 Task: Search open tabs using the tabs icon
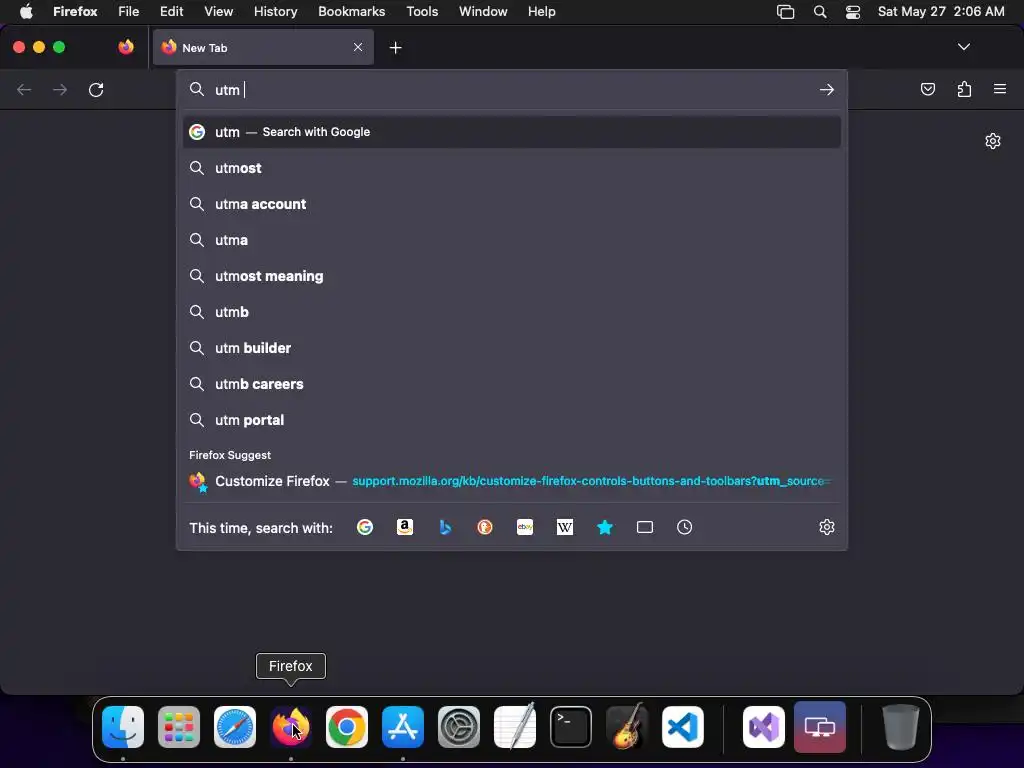coord(645,527)
